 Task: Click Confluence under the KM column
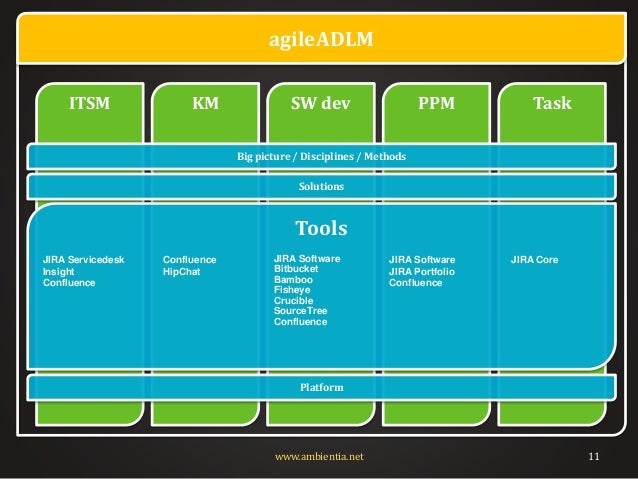click(190, 260)
